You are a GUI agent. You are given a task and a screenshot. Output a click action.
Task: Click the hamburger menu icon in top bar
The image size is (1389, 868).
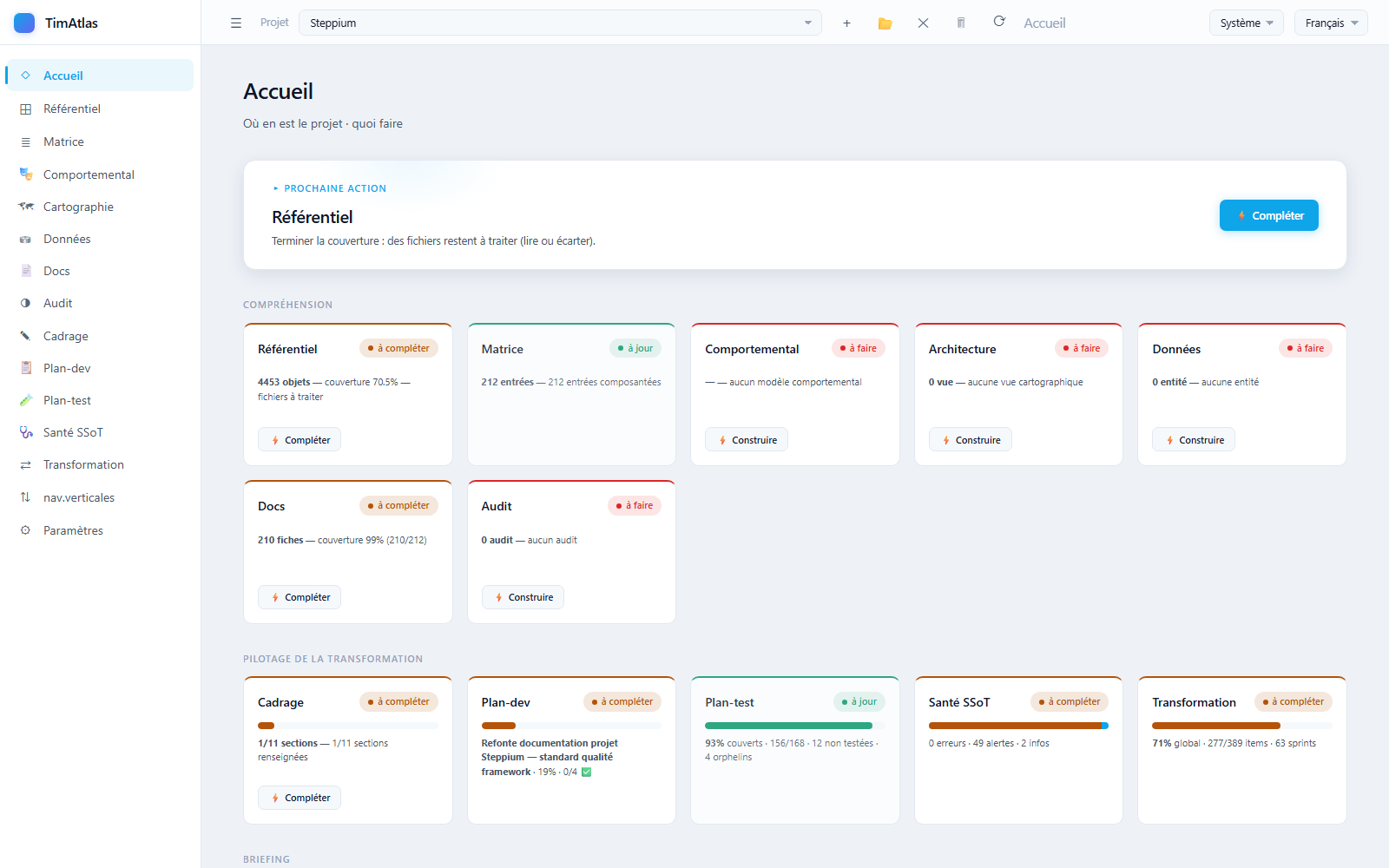(236, 23)
